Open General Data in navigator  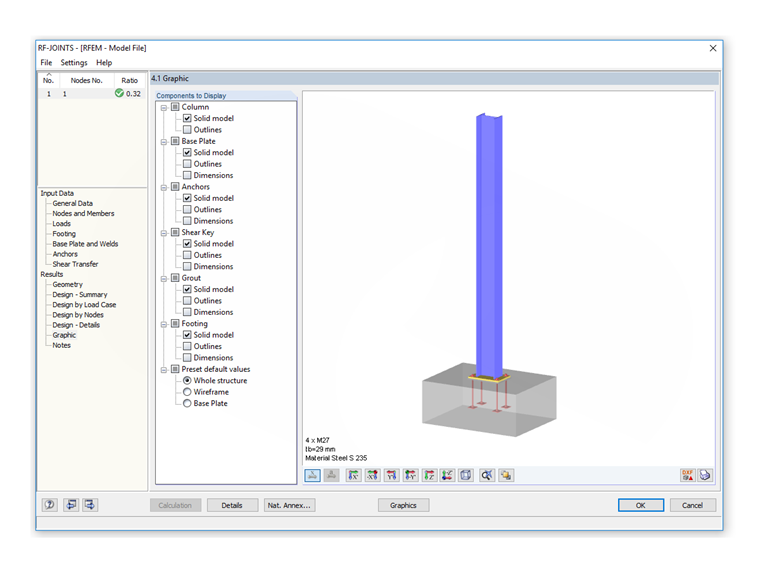point(73,203)
